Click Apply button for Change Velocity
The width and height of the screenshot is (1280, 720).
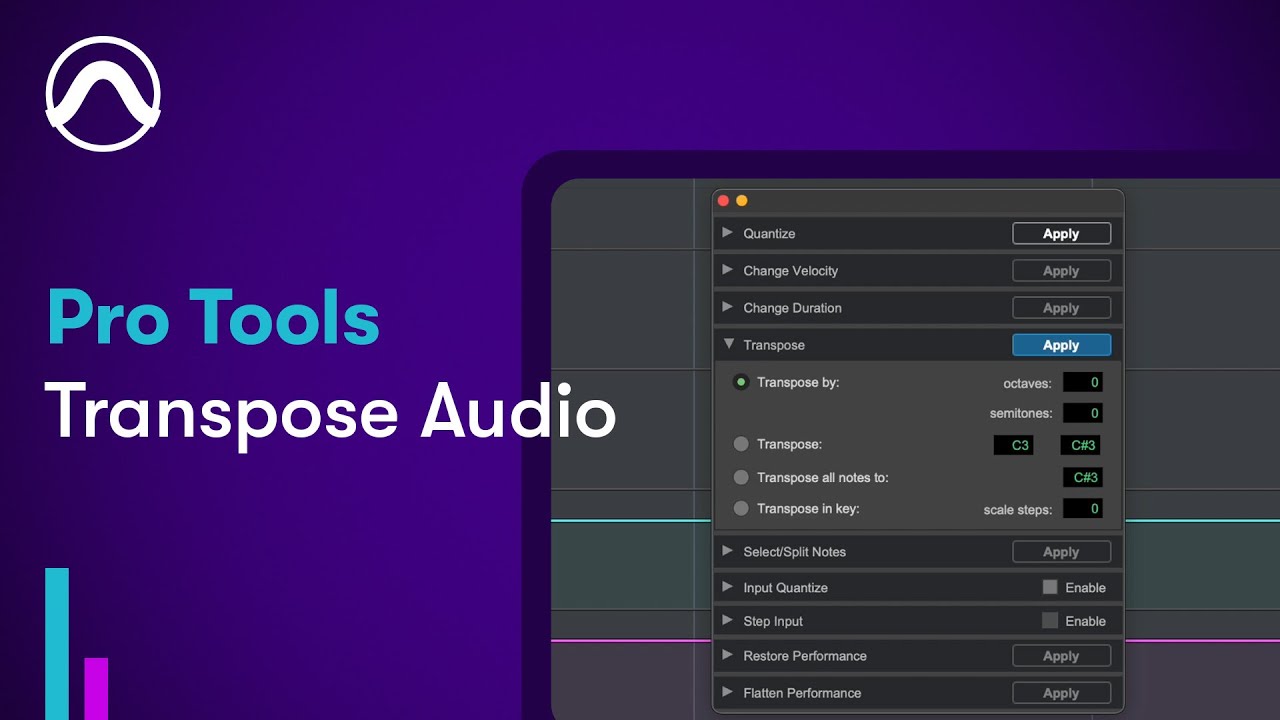coord(1061,270)
